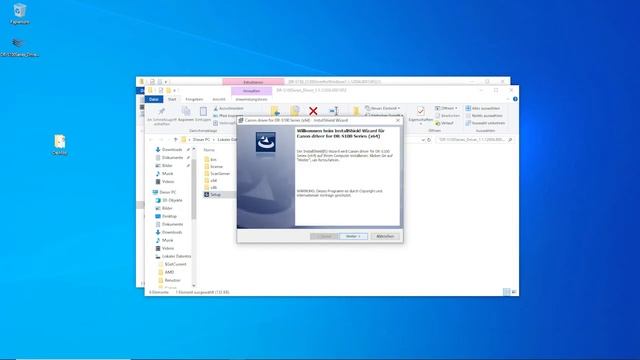Click the properties icon in front title bar
This screenshot has width=640, height=360.
point(161,91)
